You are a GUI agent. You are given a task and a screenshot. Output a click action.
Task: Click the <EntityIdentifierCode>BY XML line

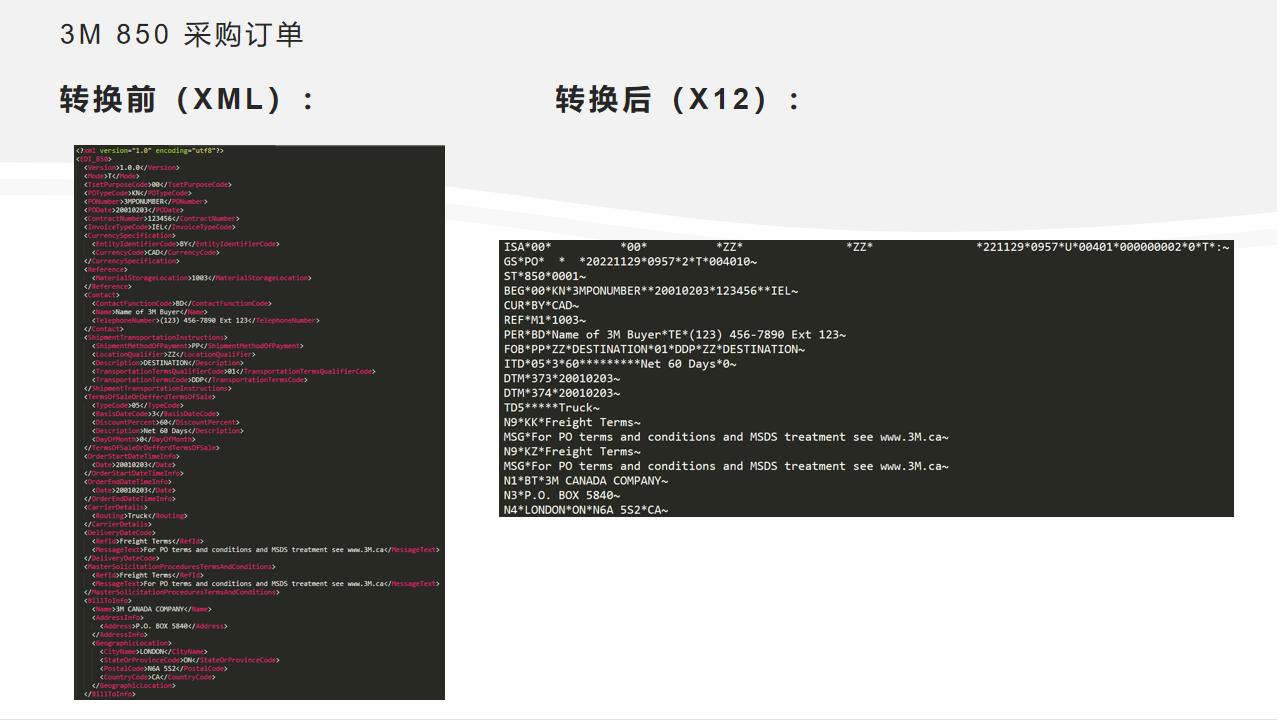pyautogui.click(x=186, y=244)
